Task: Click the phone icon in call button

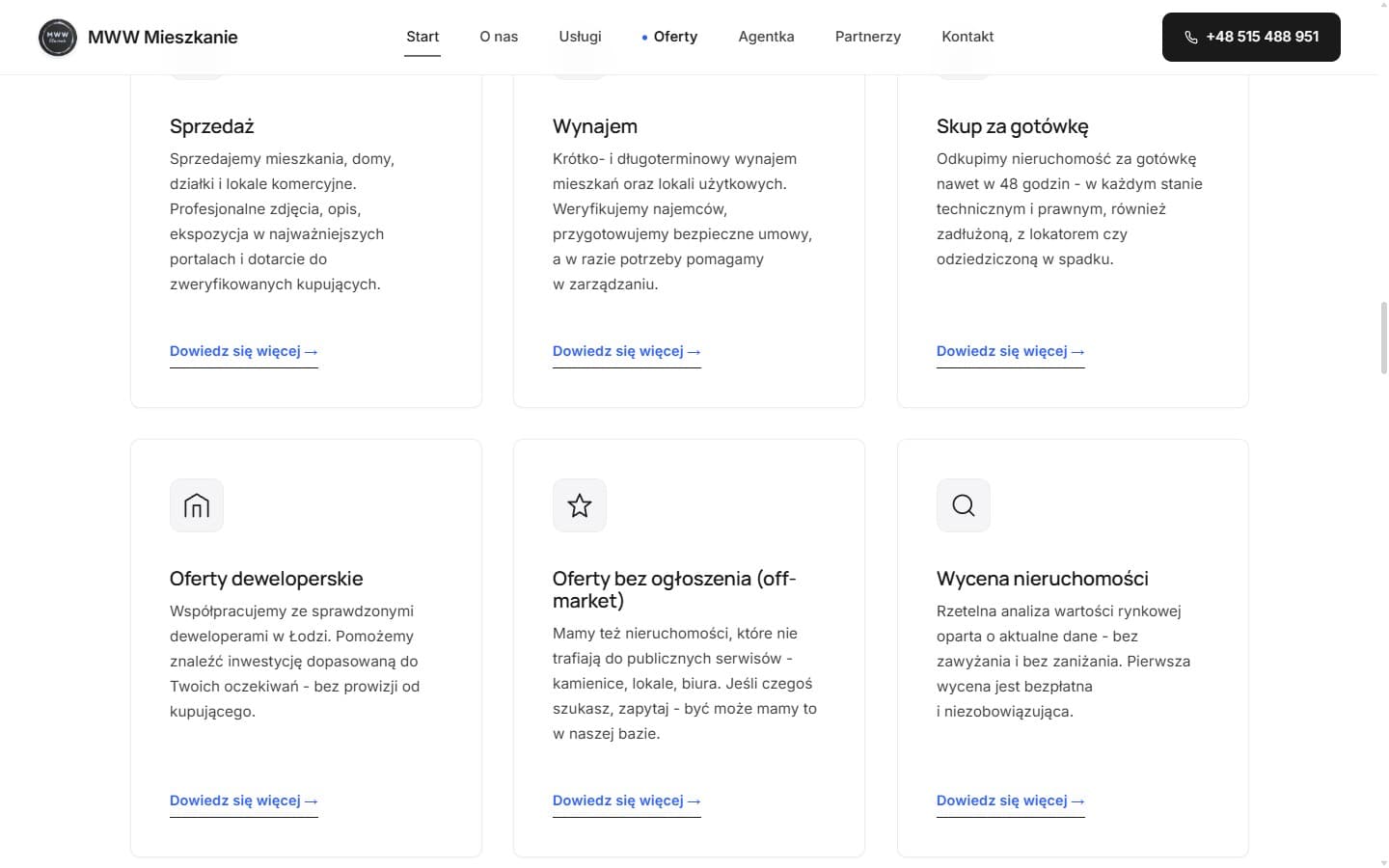Action: [1191, 38]
